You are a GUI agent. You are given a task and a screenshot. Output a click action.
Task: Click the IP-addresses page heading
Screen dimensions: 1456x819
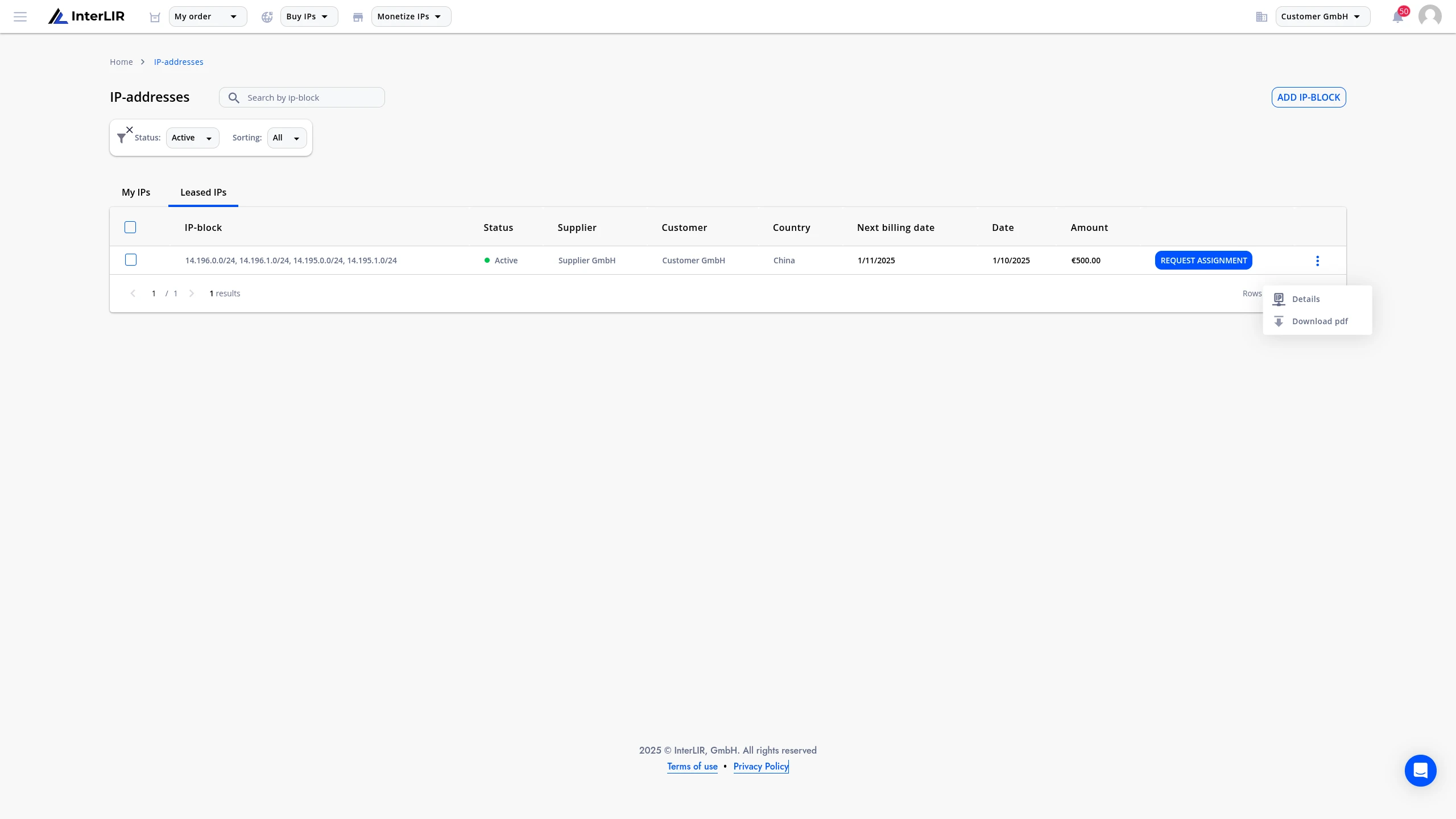point(150,97)
